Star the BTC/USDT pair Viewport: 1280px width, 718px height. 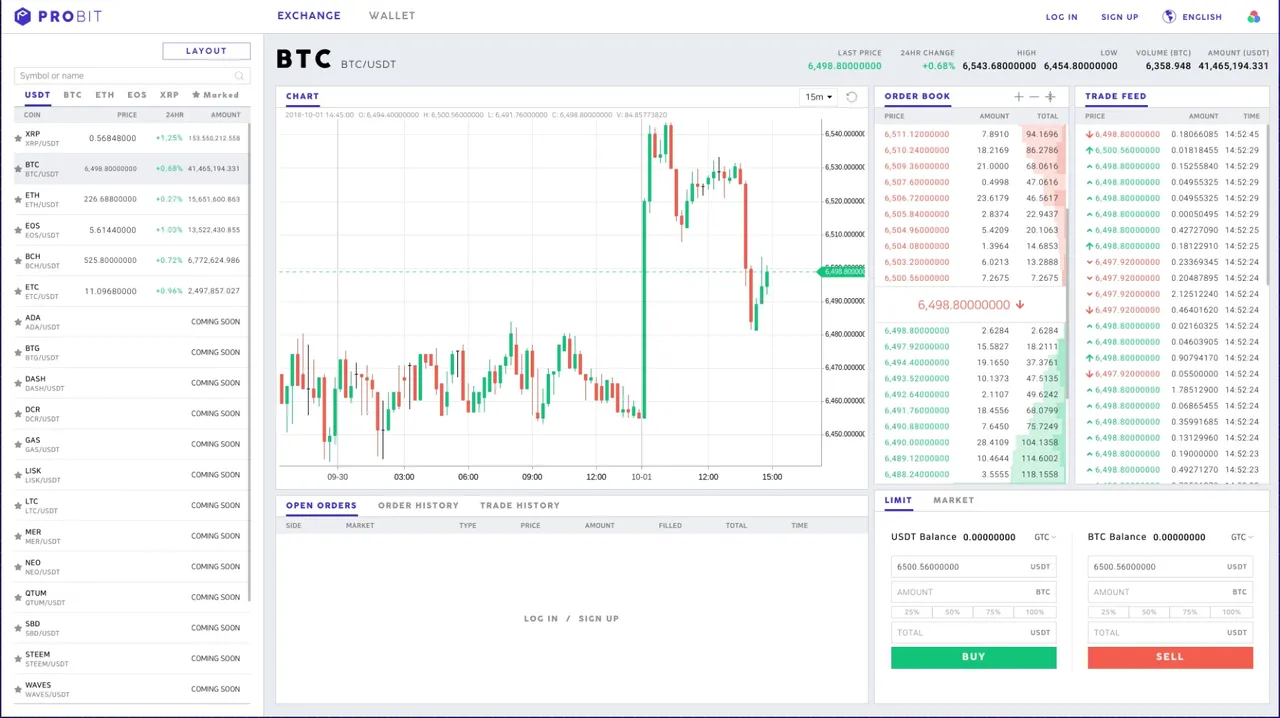tap(18, 169)
